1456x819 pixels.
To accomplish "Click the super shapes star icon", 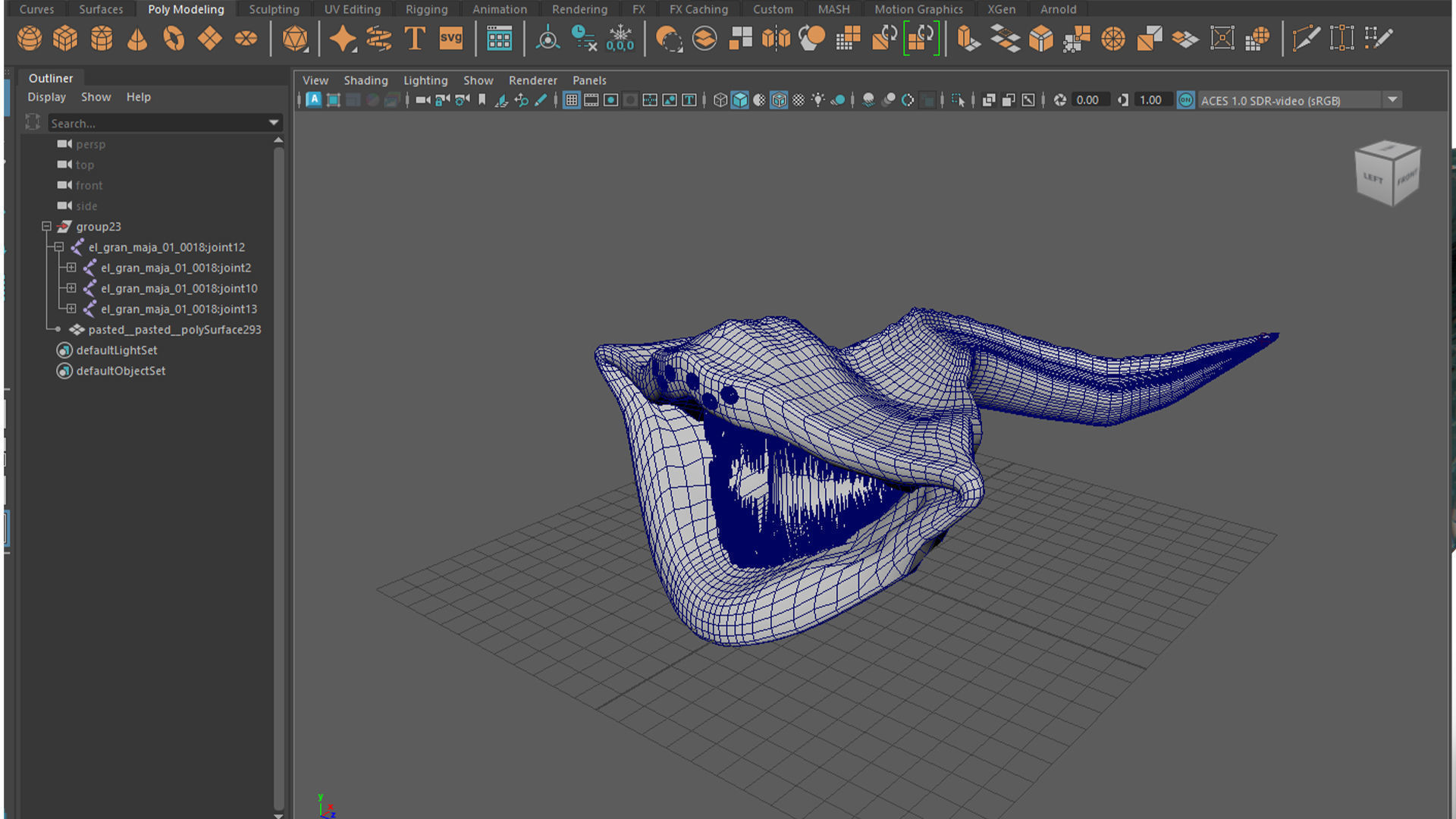I will pyautogui.click(x=343, y=38).
